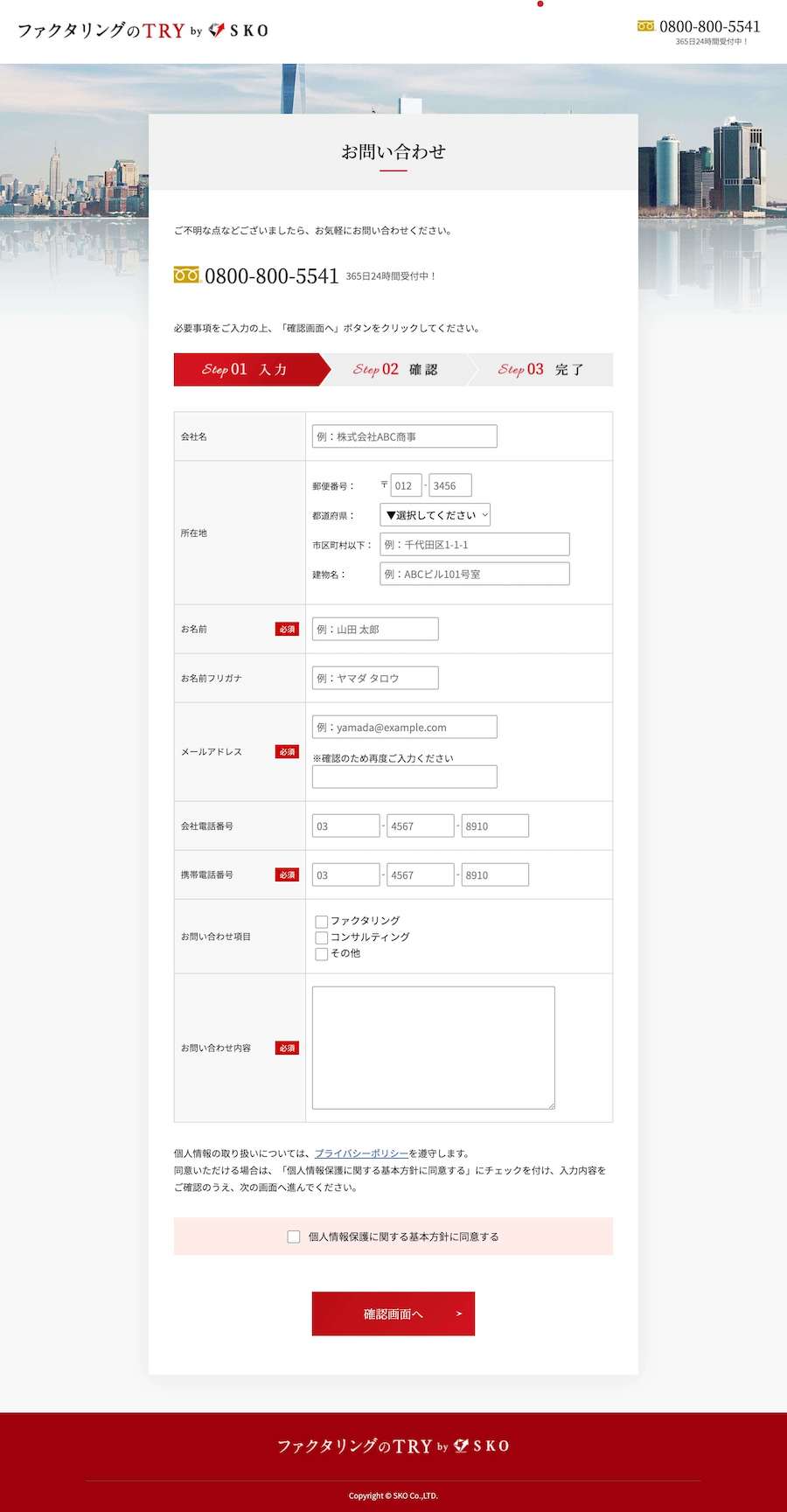Open the 都道府県 prefecture dropdown

point(435,515)
